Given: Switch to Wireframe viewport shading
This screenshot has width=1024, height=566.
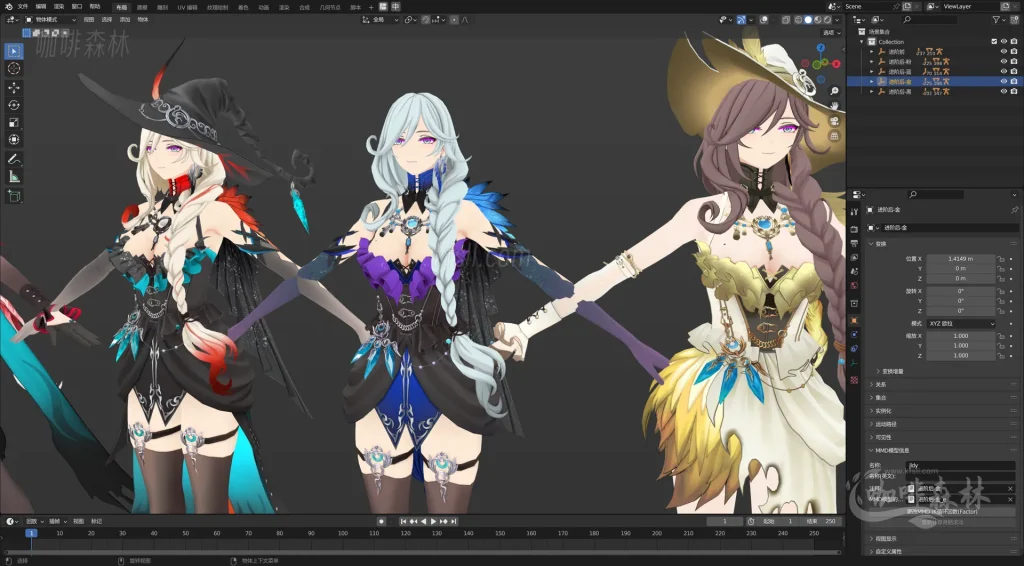Looking at the screenshot, I should pos(799,20).
